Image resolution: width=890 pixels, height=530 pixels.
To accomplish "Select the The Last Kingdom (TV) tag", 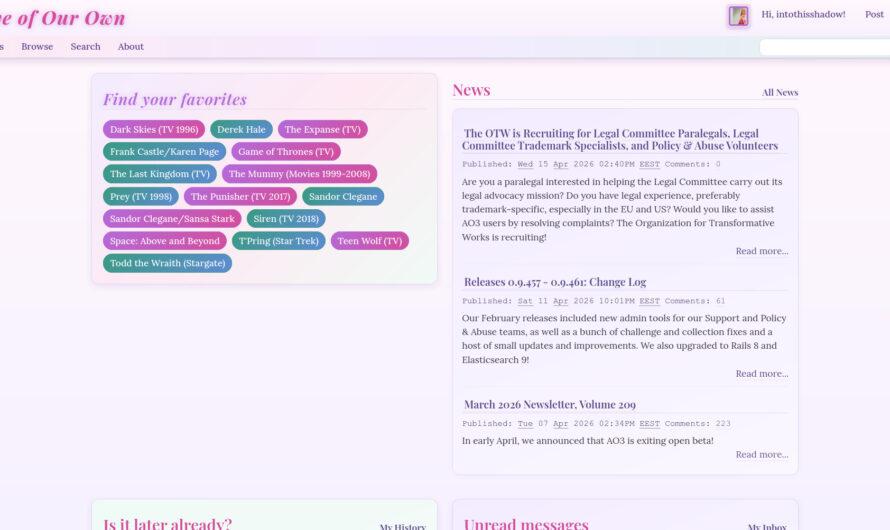I will pyautogui.click(x=159, y=174).
